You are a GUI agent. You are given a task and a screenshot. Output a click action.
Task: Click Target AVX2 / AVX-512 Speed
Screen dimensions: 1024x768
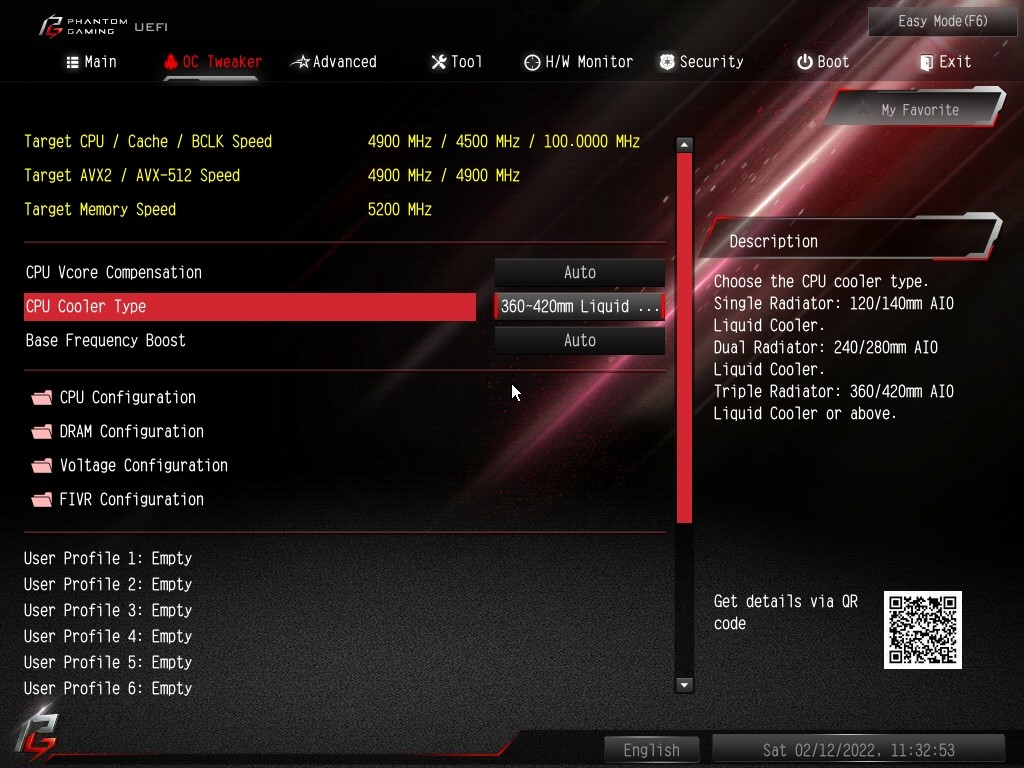click(x=132, y=176)
